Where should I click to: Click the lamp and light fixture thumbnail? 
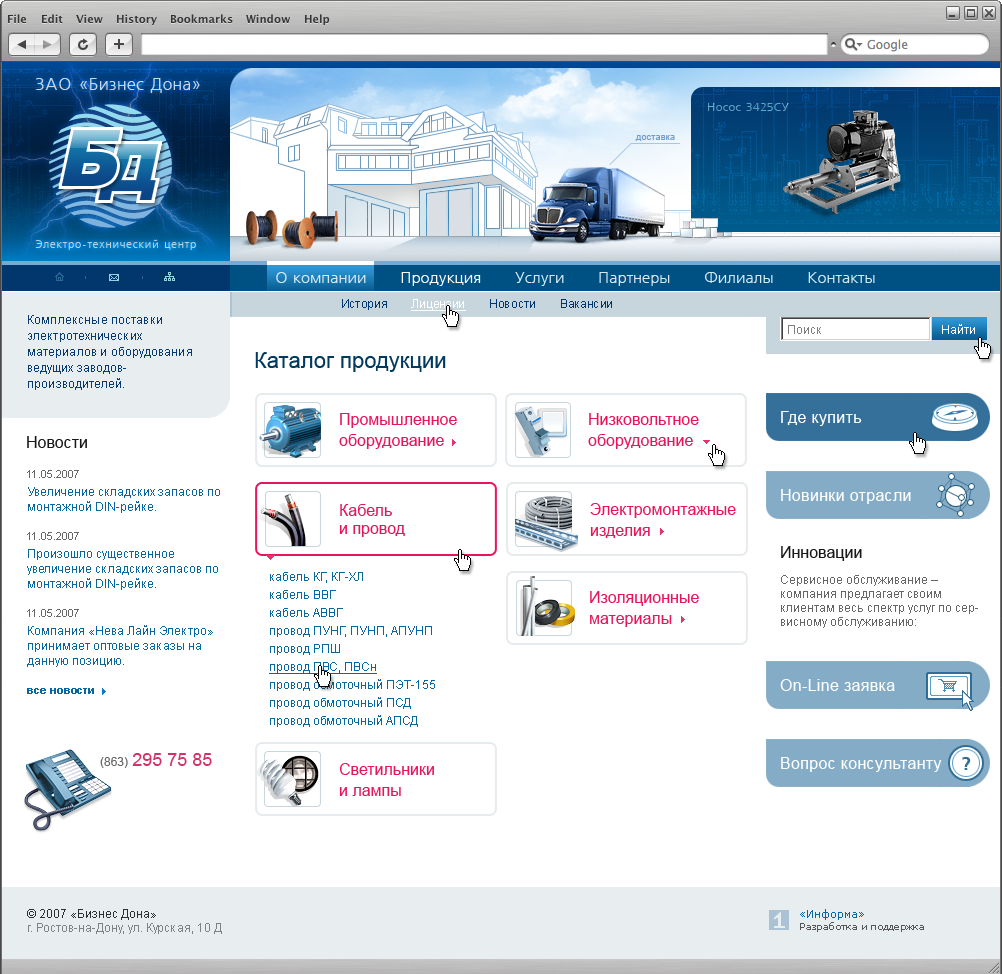[291, 779]
